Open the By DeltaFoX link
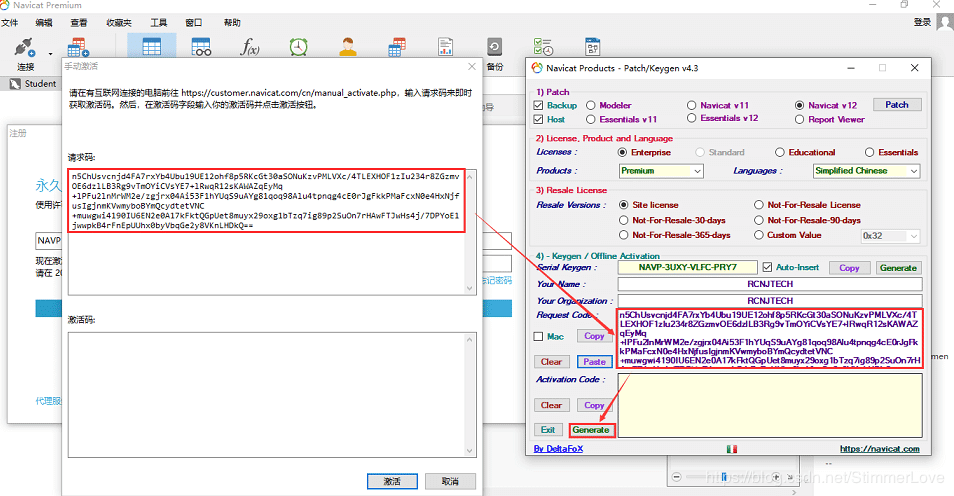Image resolution: width=954 pixels, height=496 pixels. tap(558, 449)
